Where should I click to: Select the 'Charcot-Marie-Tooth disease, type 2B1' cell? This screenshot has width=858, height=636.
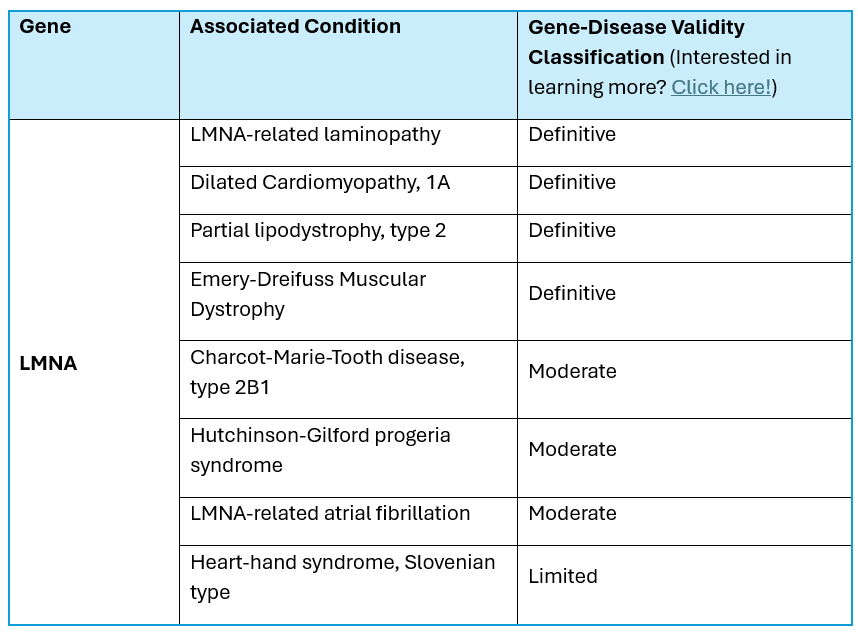point(327,372)
